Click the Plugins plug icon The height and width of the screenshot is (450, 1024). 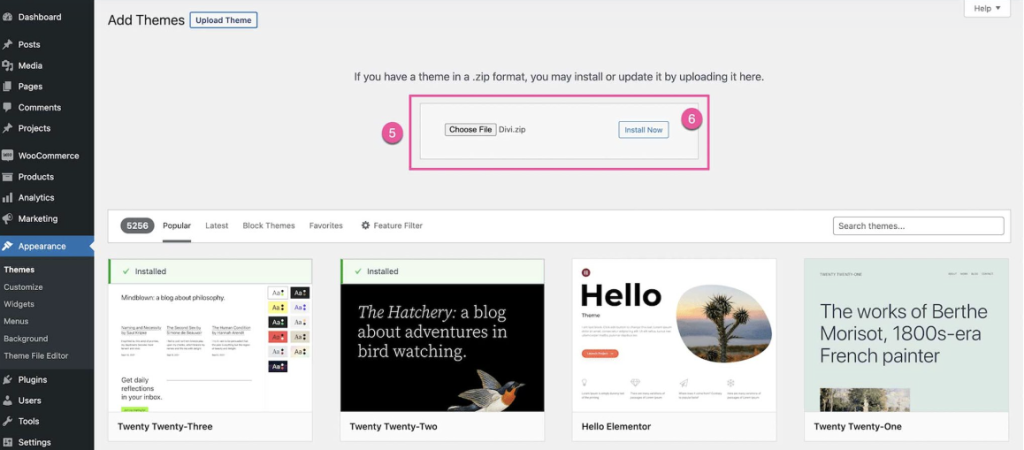pos(8,379)
